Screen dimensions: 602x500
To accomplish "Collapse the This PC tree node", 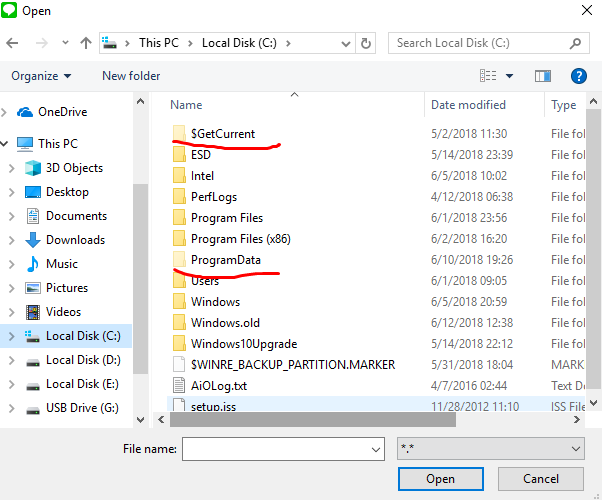I will [4, 144].
